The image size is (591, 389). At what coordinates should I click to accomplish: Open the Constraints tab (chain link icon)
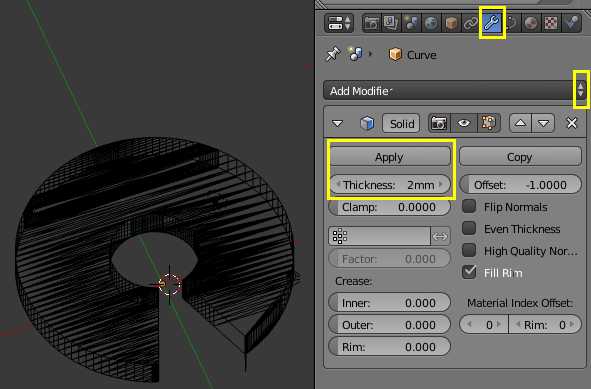click(471, 23)
